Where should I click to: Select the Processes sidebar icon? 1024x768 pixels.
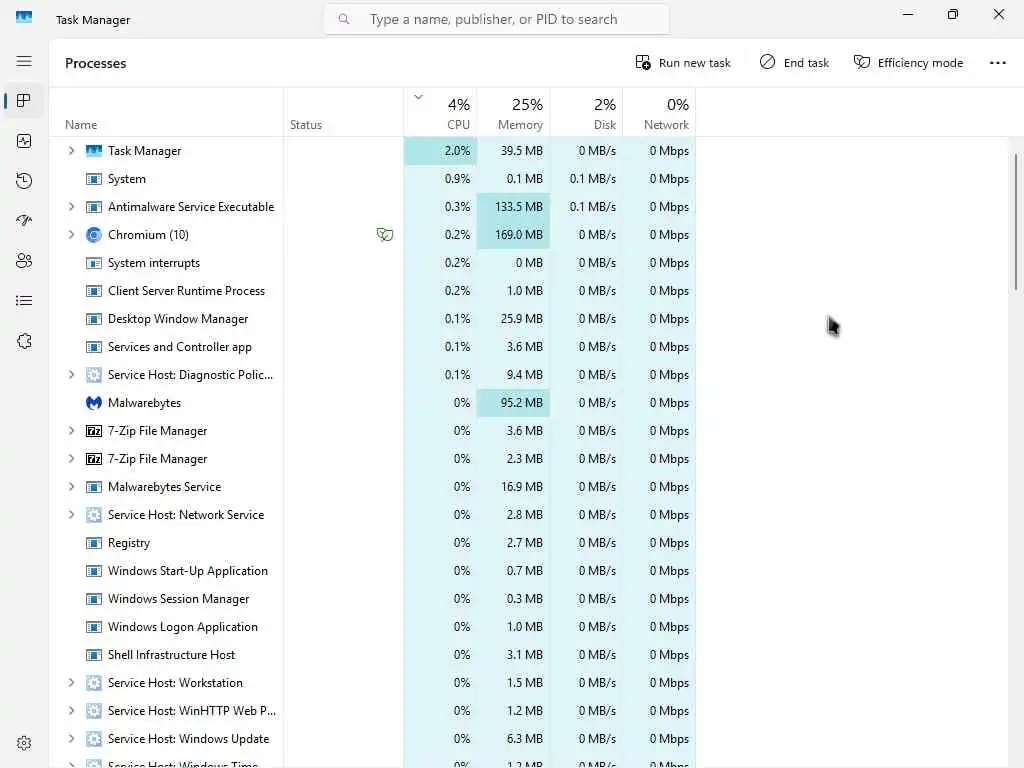[x=24, y=101]
